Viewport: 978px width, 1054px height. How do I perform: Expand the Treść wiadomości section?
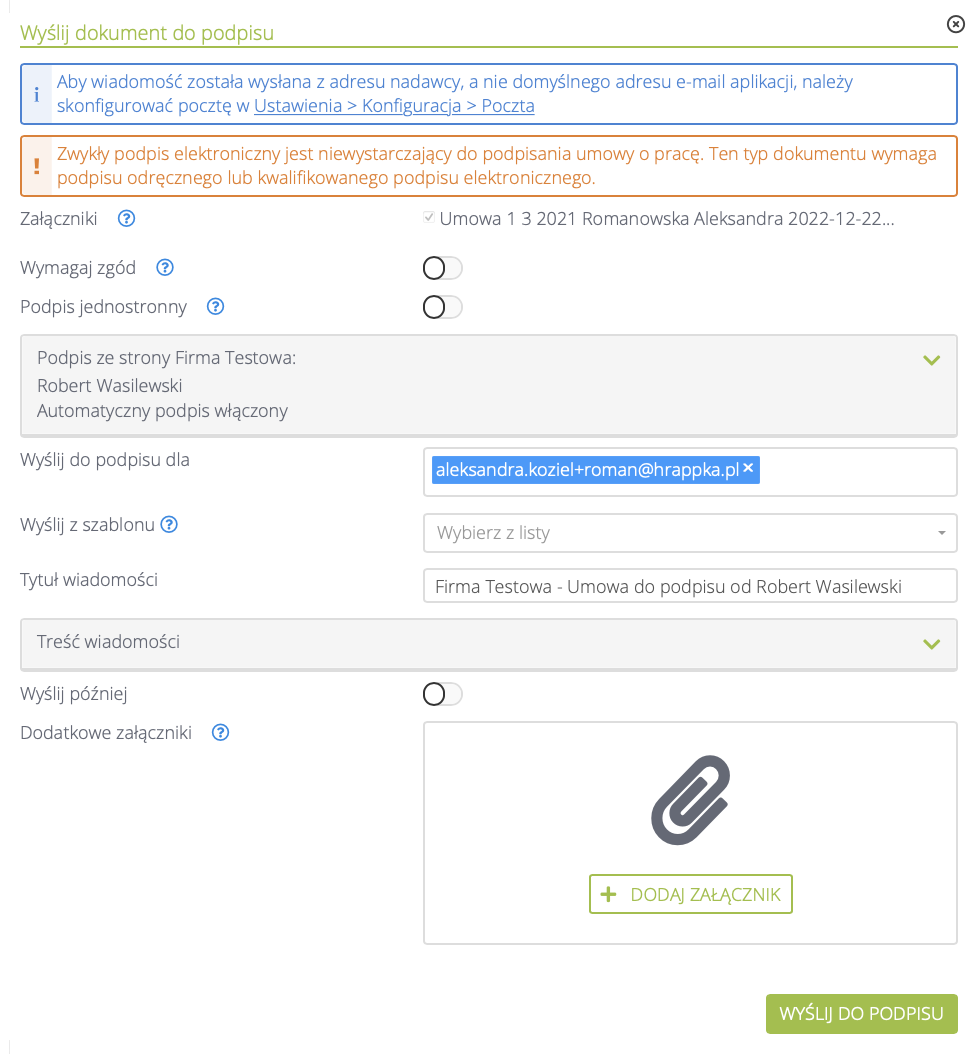[x=931, y=644]
